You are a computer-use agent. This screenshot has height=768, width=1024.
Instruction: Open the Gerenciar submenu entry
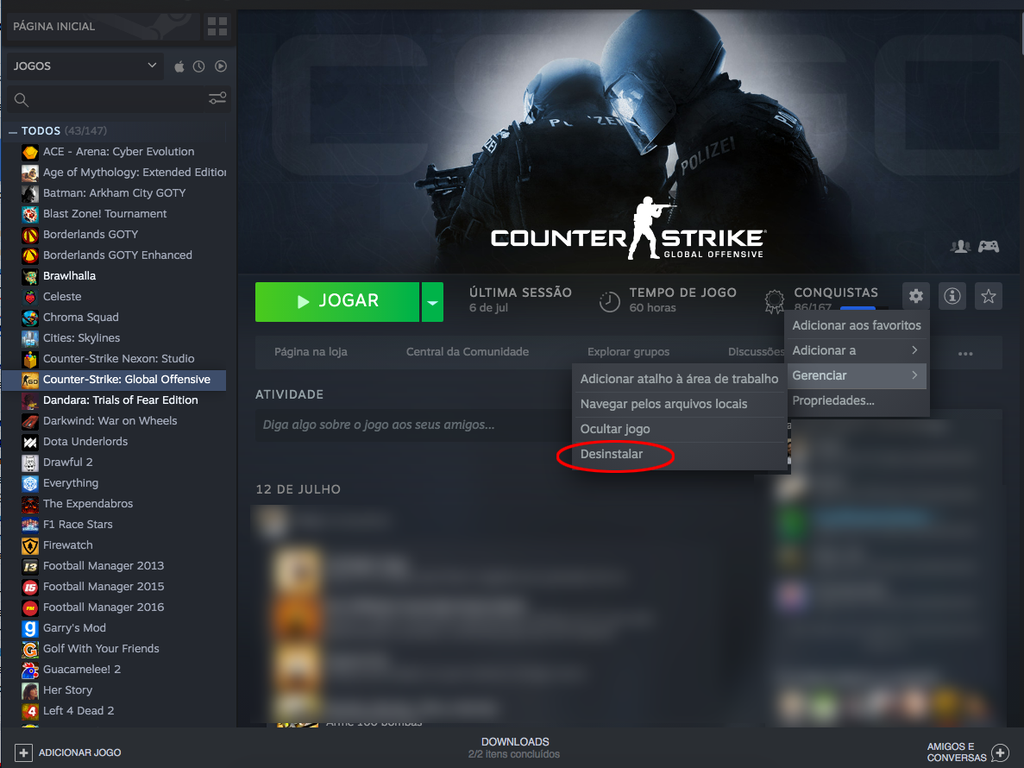[x=856, y=376]
